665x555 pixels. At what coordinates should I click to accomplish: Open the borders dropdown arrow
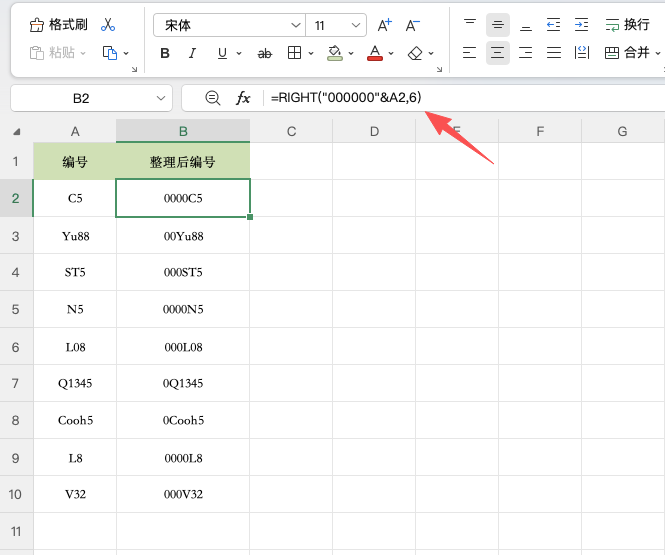pos(311,53)
